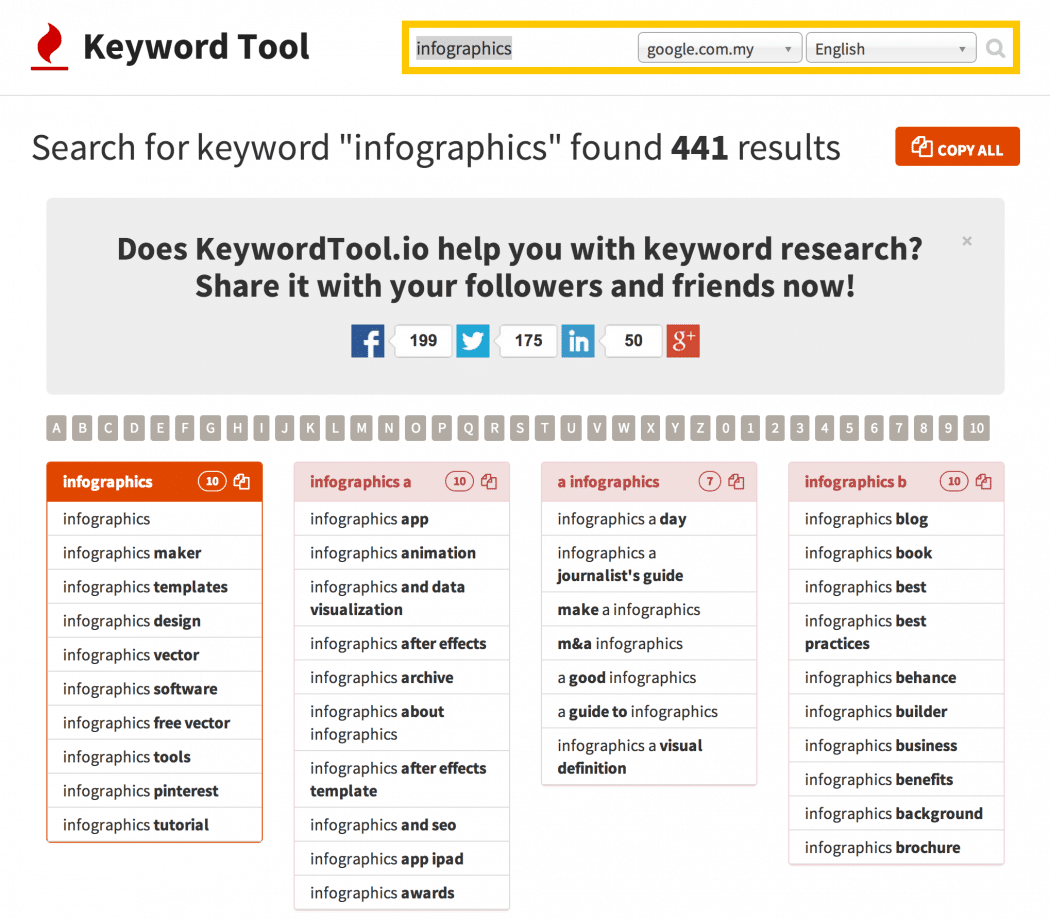Share on LinkedIn icon

tap(578, 341)
